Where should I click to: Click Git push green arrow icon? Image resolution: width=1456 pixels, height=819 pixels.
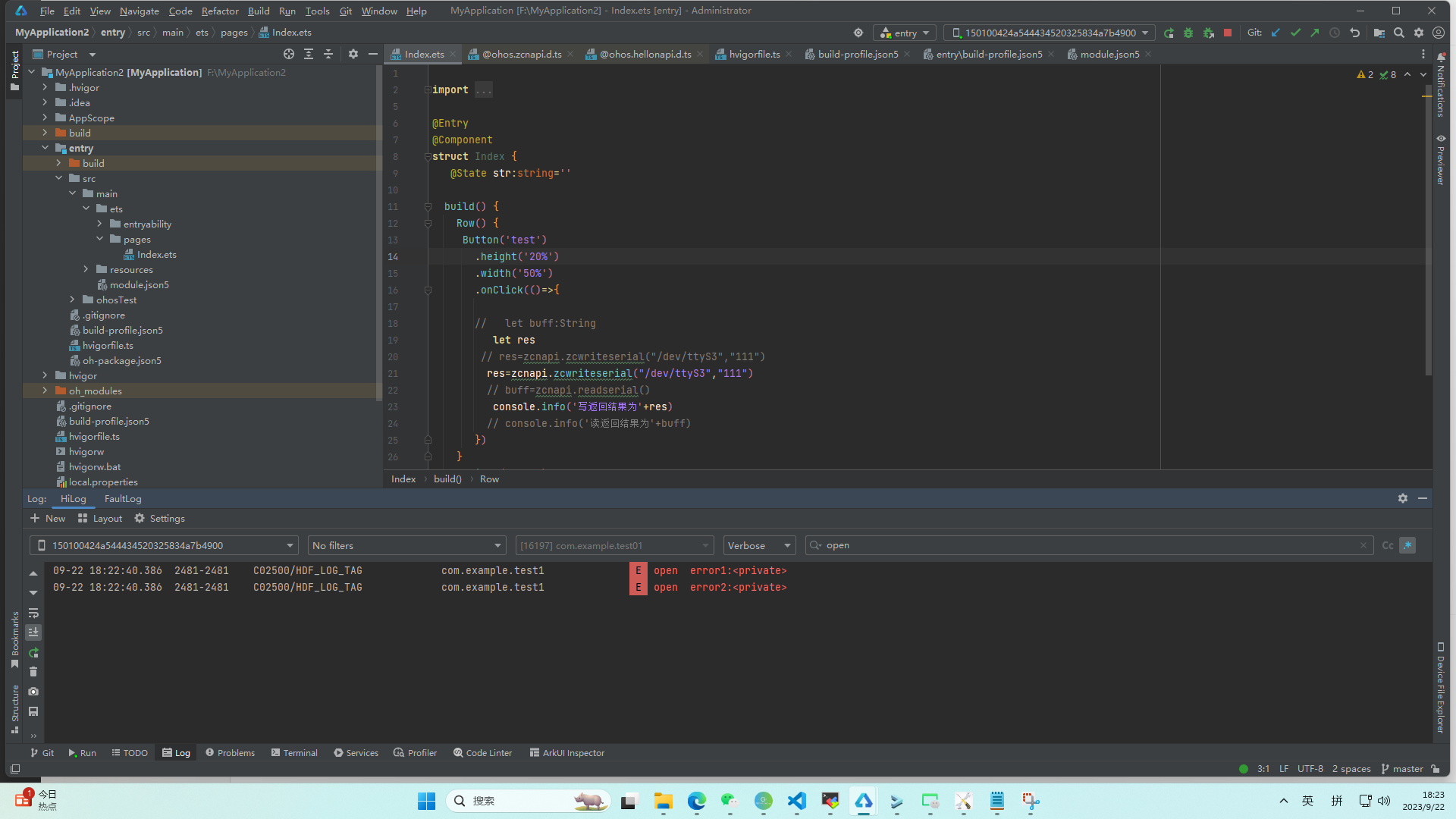[1315, 33]
